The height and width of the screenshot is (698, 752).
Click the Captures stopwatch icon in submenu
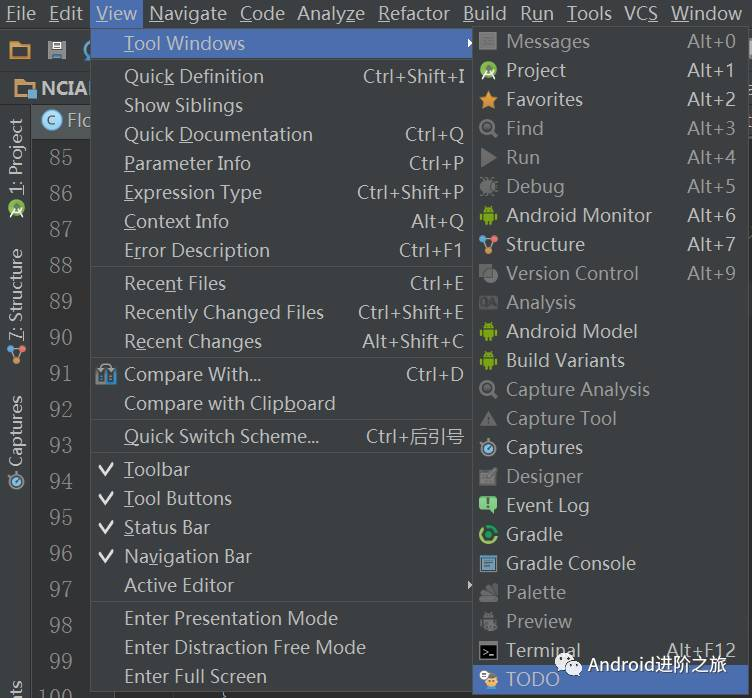[488, 448]
